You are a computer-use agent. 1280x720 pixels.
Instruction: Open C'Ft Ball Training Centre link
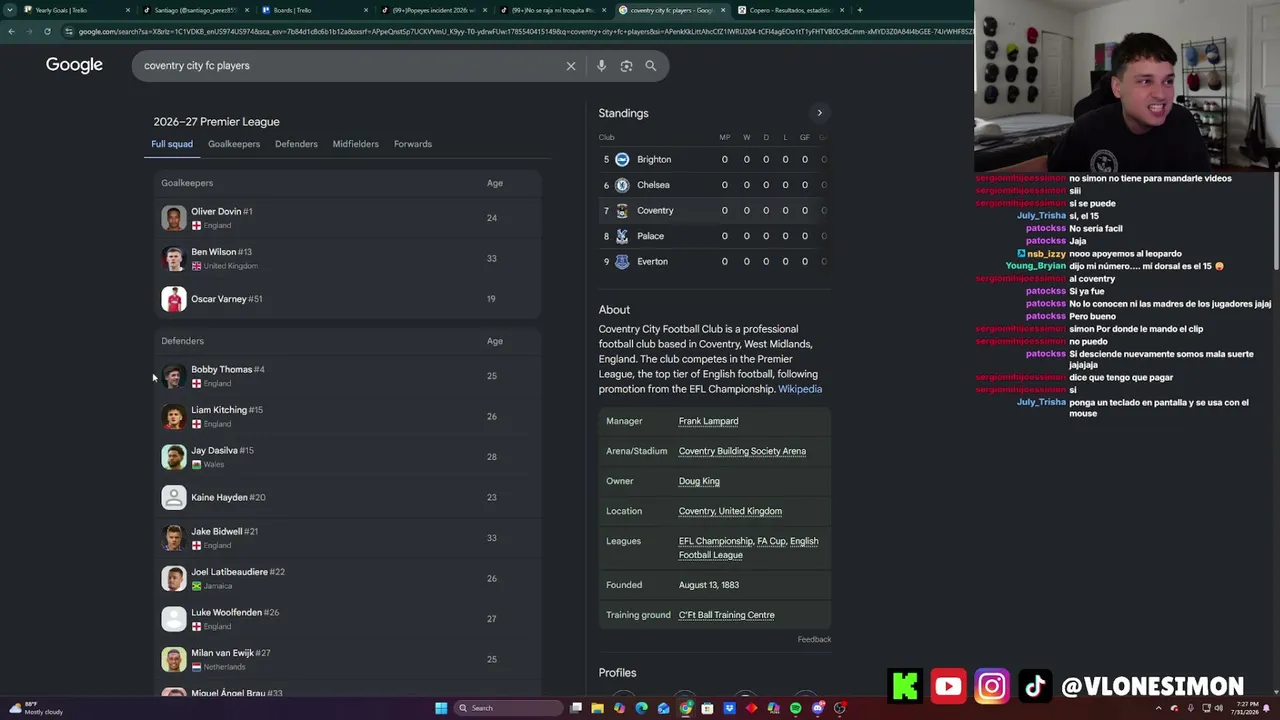[x=726, y=615]
